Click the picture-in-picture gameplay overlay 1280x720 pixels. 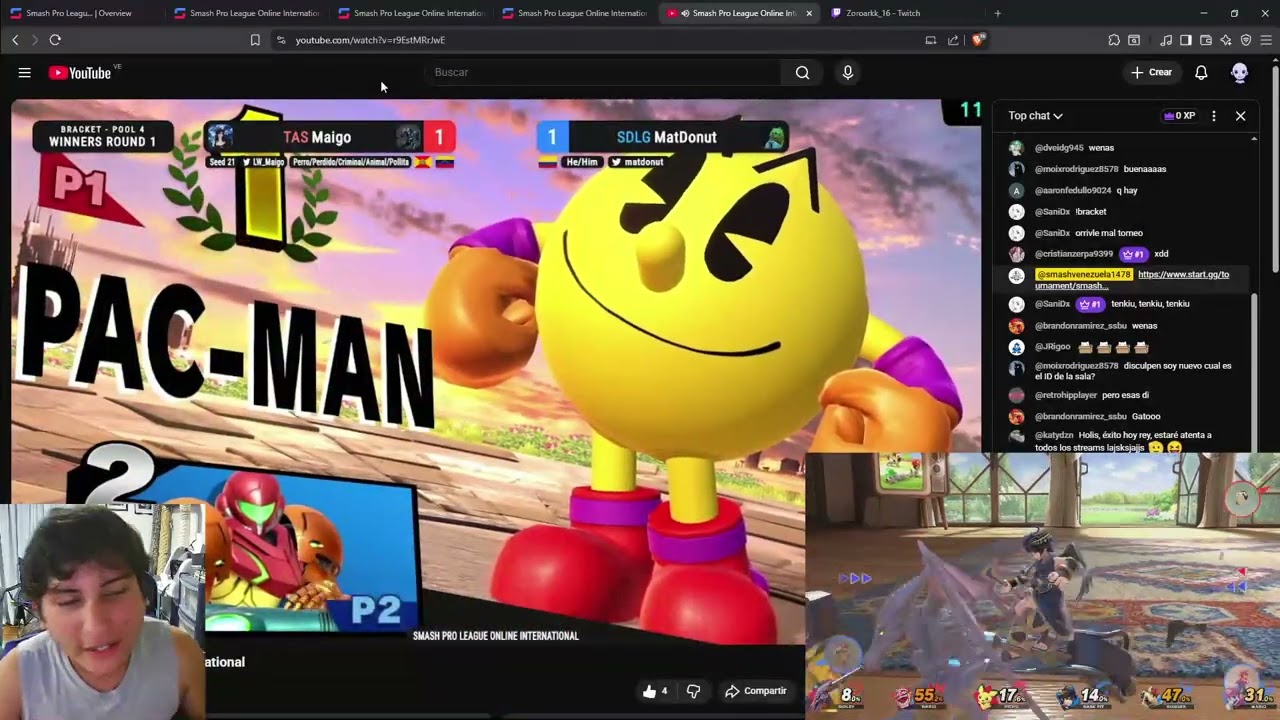coord(1042,585)
